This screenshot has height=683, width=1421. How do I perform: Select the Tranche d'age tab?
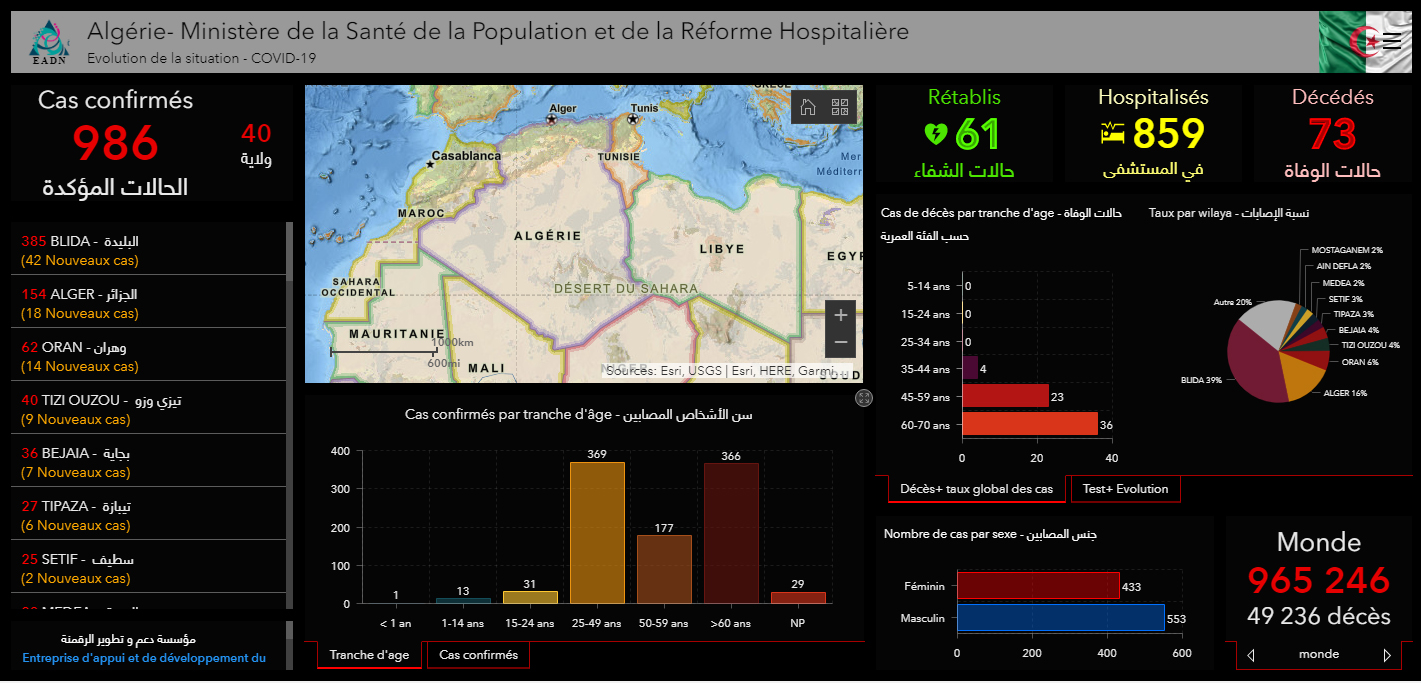tap(369, 655)
